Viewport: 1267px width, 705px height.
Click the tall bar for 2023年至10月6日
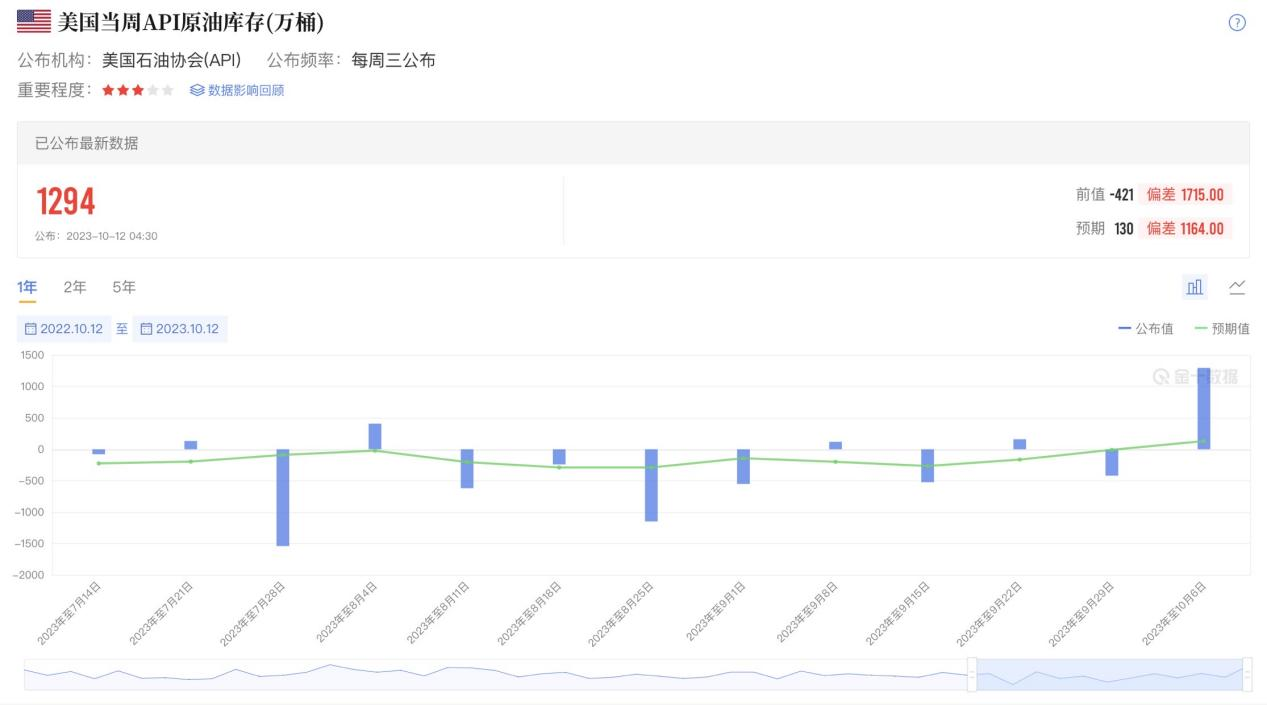[1204, 408]
